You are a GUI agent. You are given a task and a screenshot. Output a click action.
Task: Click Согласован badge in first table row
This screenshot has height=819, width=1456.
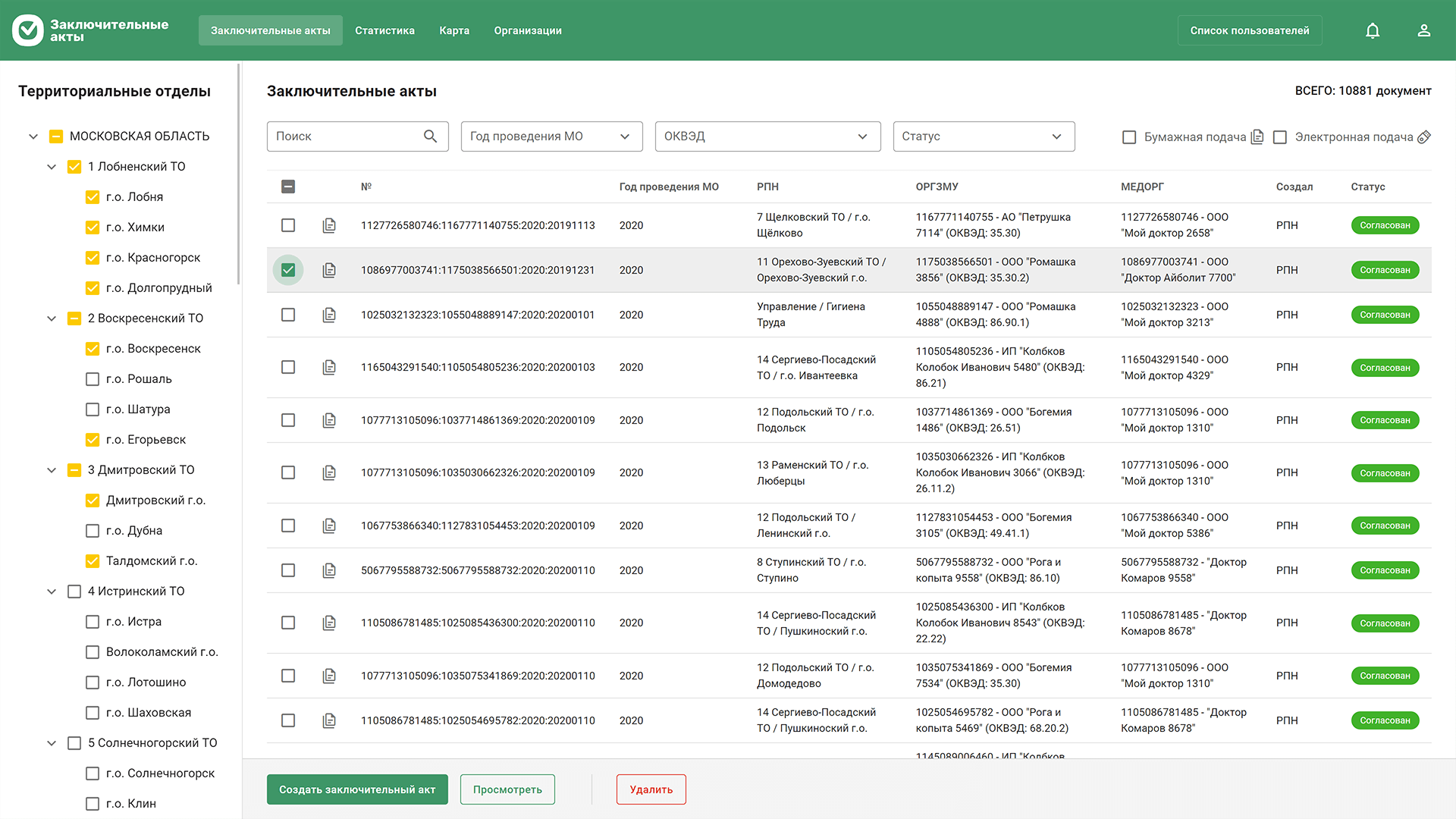(1385, 225)
